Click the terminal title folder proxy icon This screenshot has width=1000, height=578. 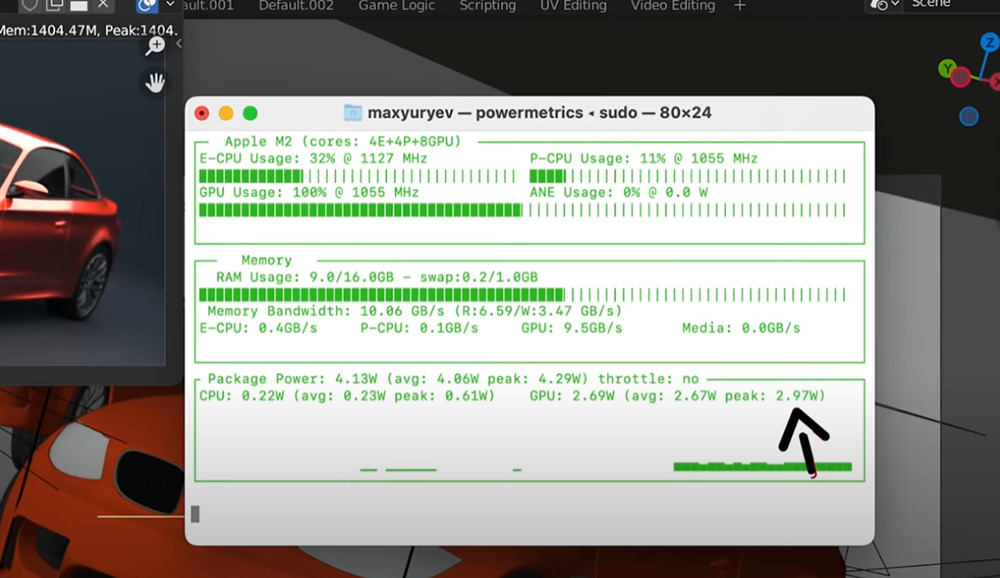[353, 113]
